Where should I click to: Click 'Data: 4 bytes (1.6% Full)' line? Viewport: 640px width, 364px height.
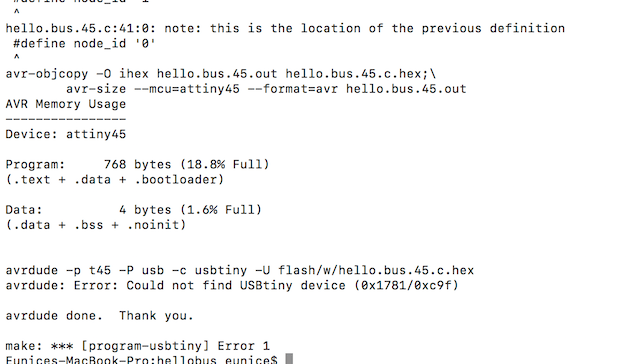[x=133, y=210]
